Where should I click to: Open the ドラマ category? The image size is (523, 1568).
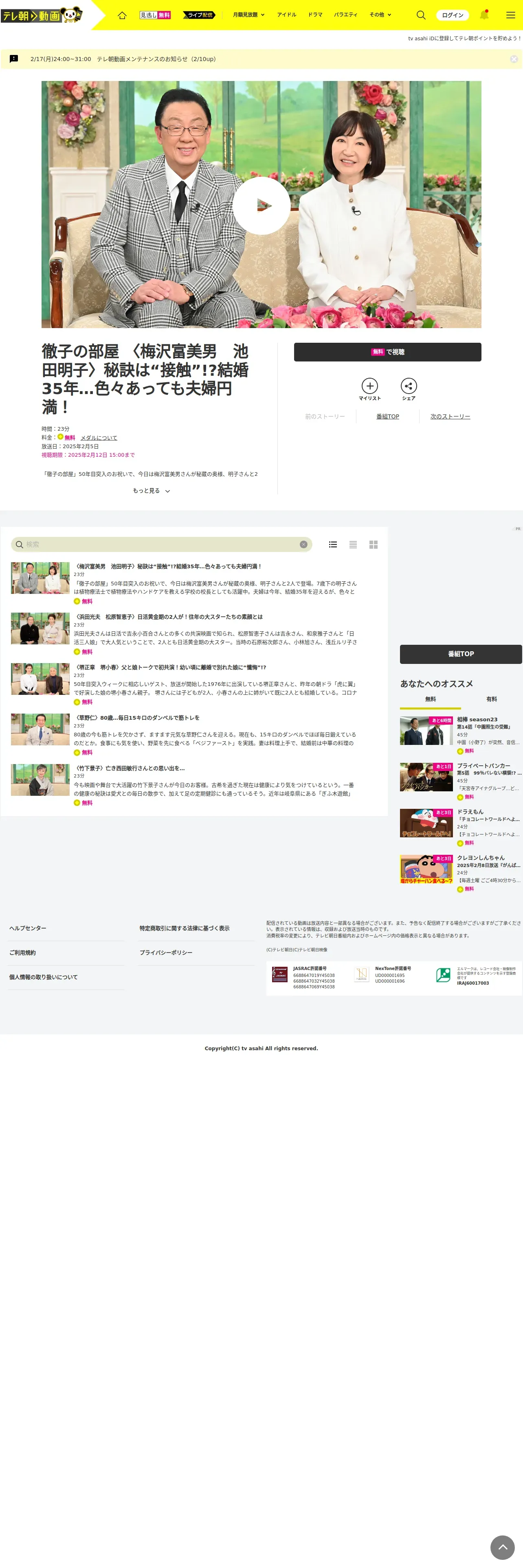coord(315,15)
